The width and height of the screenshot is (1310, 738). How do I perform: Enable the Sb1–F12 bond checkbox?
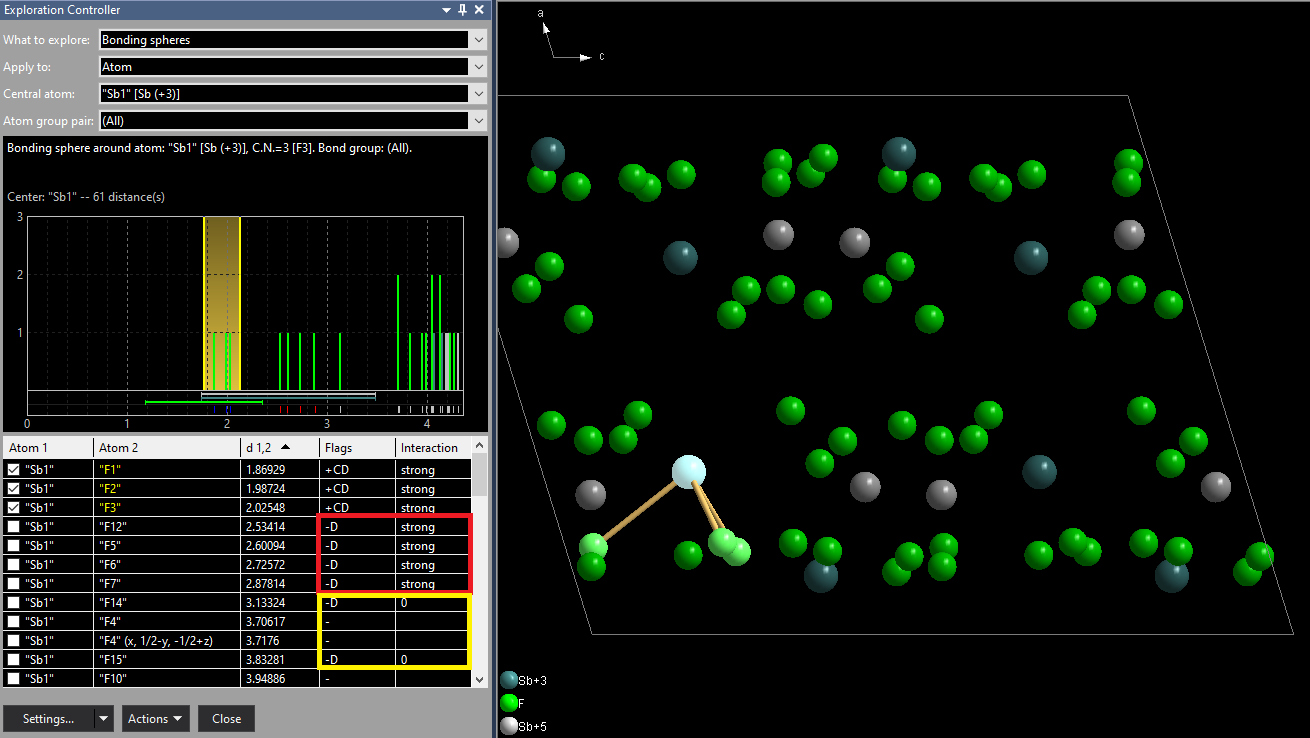coord(13,527)
